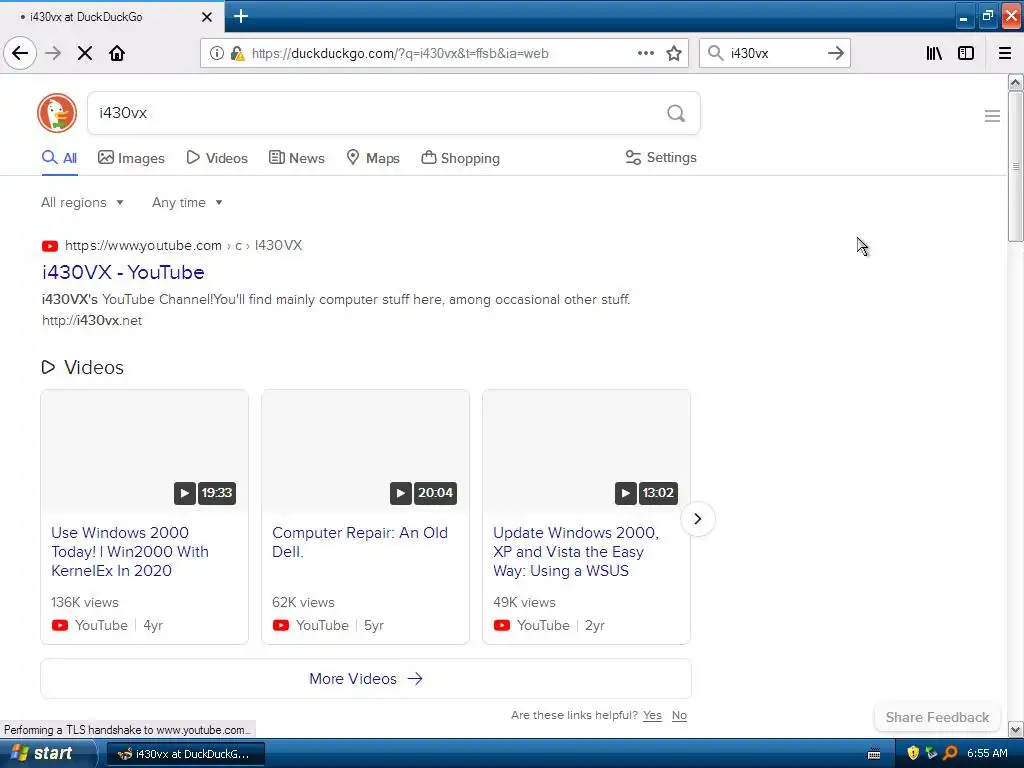The width and height of the screenshot is (1024, 768).
Task: Click the Share Feedback button
Action: [x=937, y=717]
